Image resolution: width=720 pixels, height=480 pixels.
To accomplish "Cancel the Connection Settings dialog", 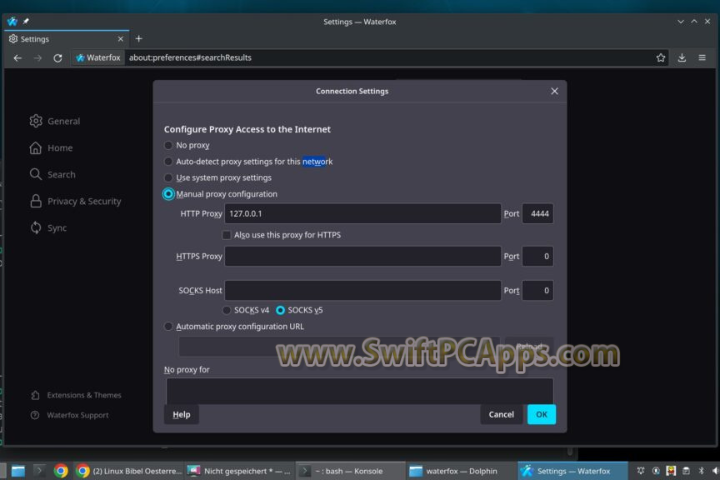I will (x=501, y=414).
